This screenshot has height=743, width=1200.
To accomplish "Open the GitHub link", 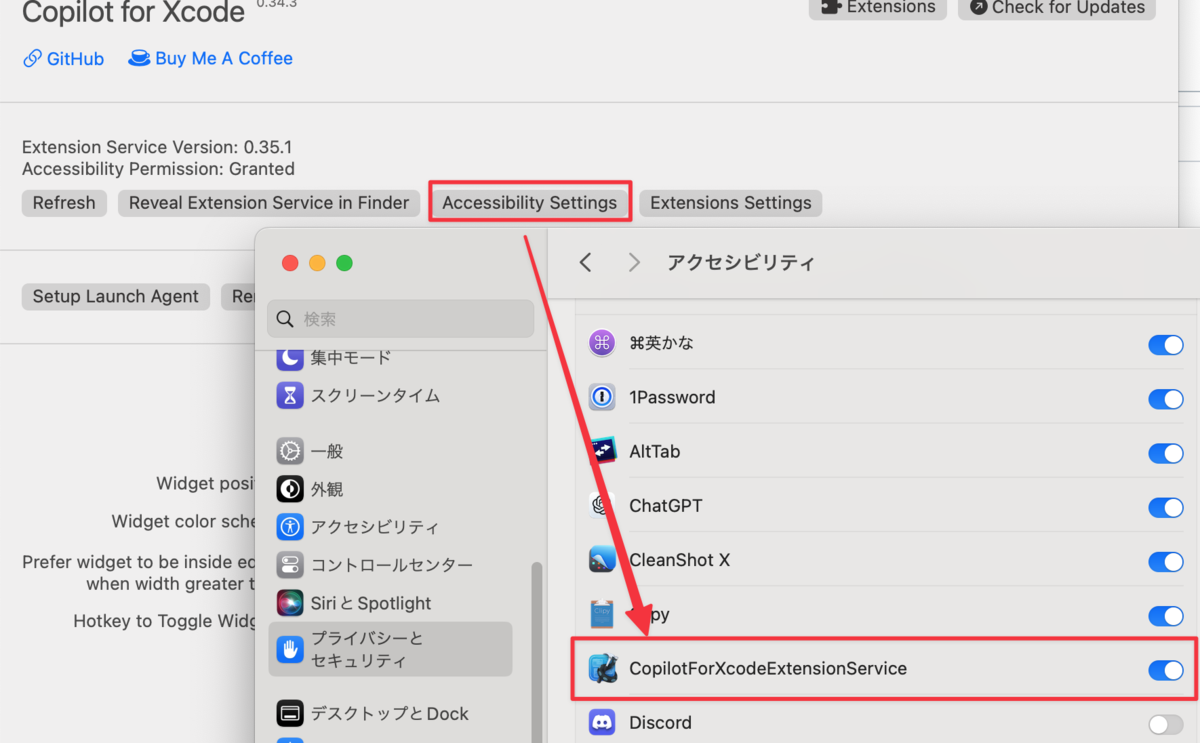I will pos(63,59).
